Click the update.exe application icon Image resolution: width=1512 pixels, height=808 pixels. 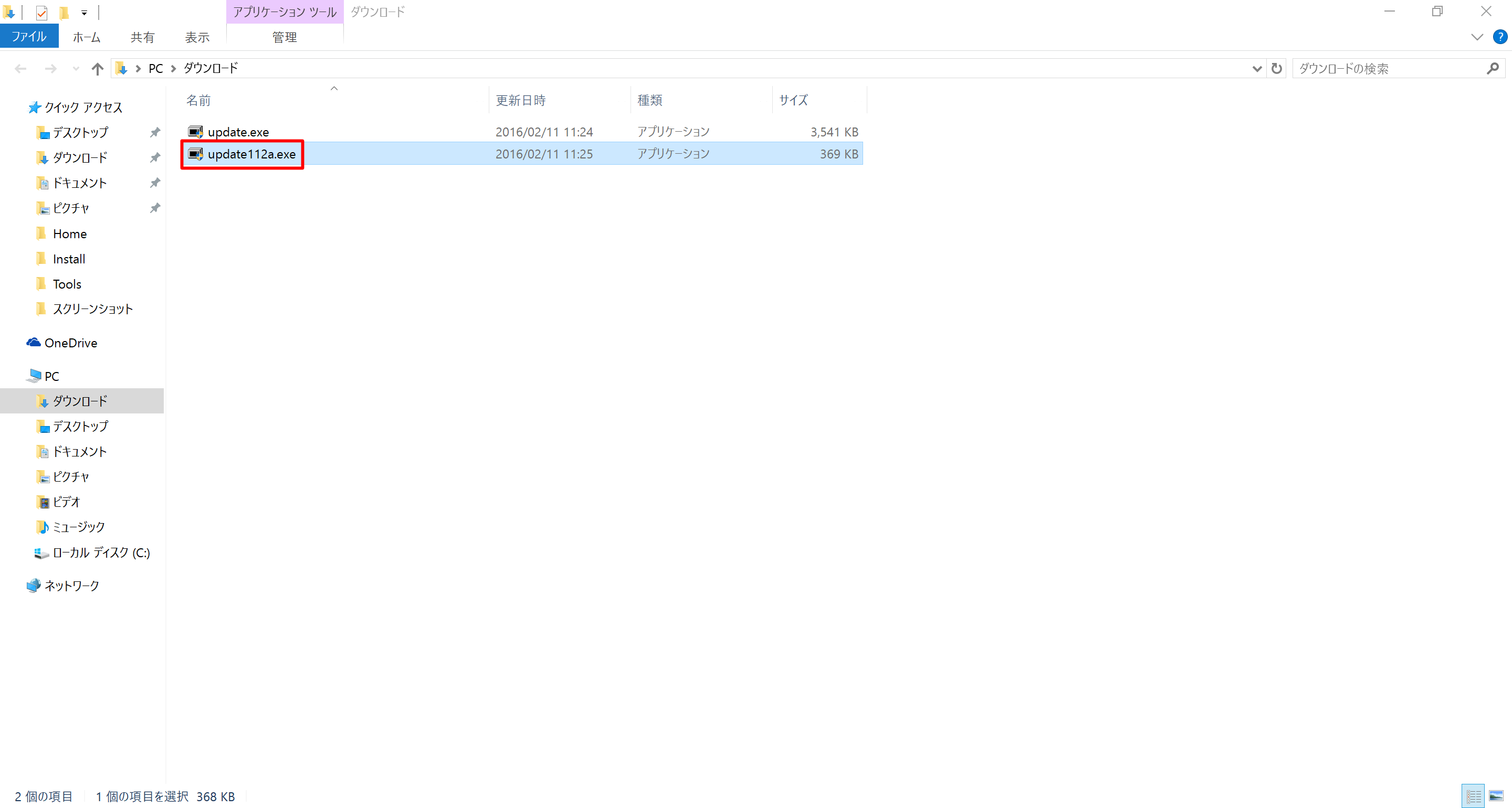click(x=195, y=132)
